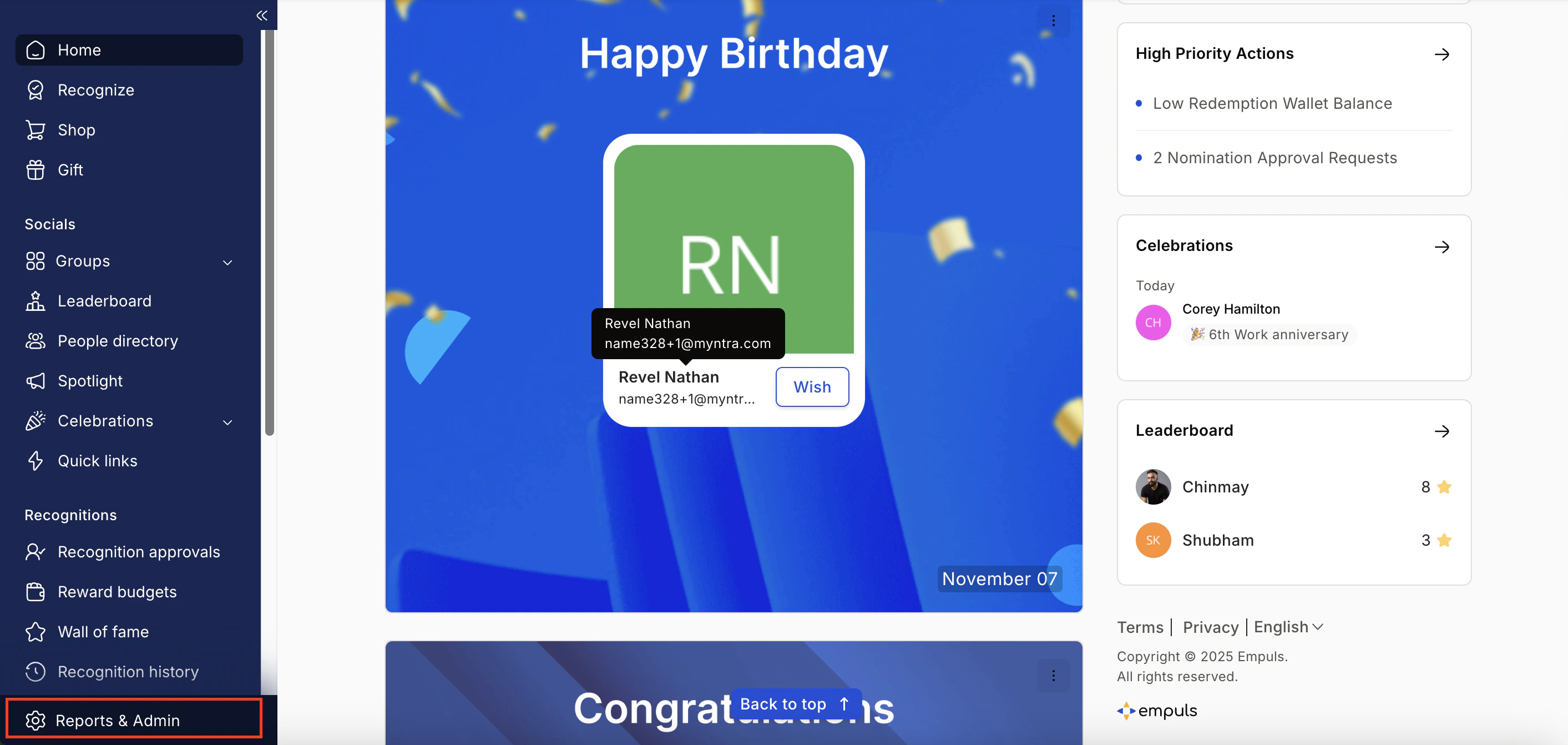Click Shubham in the Leaderboard list
The width and height of the screenshot is (1568, 745).
click(1218, 540)
